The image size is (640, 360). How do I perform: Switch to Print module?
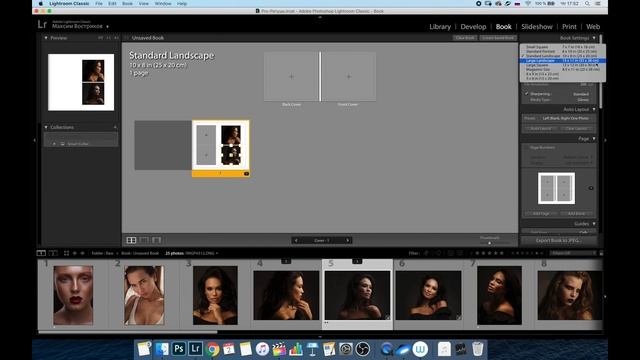click(569, 27)
